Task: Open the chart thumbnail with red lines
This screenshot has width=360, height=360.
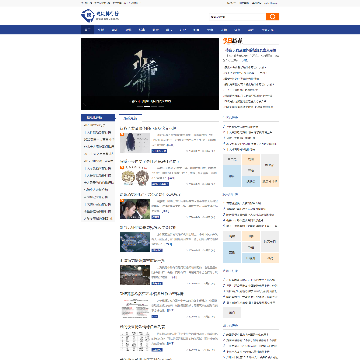Action: (x=135, y=308)
